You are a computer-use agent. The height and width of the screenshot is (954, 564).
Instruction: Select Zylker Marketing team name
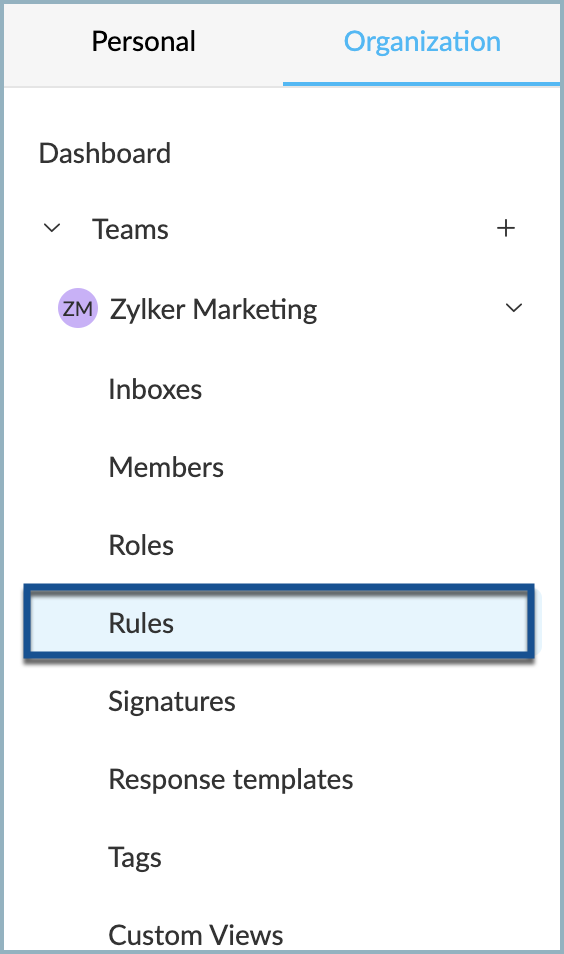click(214, 309)
